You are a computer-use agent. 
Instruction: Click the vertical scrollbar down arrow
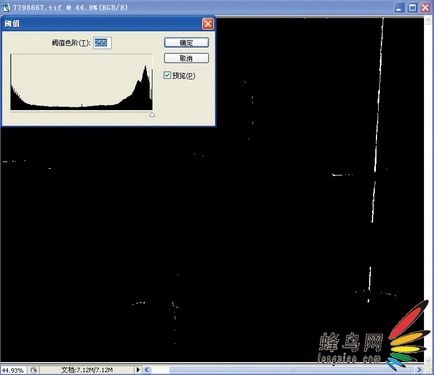click(428, 361)
